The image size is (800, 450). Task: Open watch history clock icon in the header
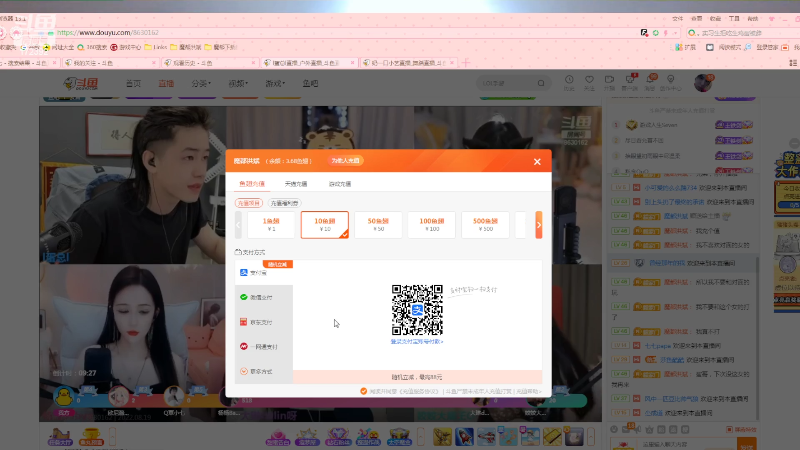[x=569, y=82]
